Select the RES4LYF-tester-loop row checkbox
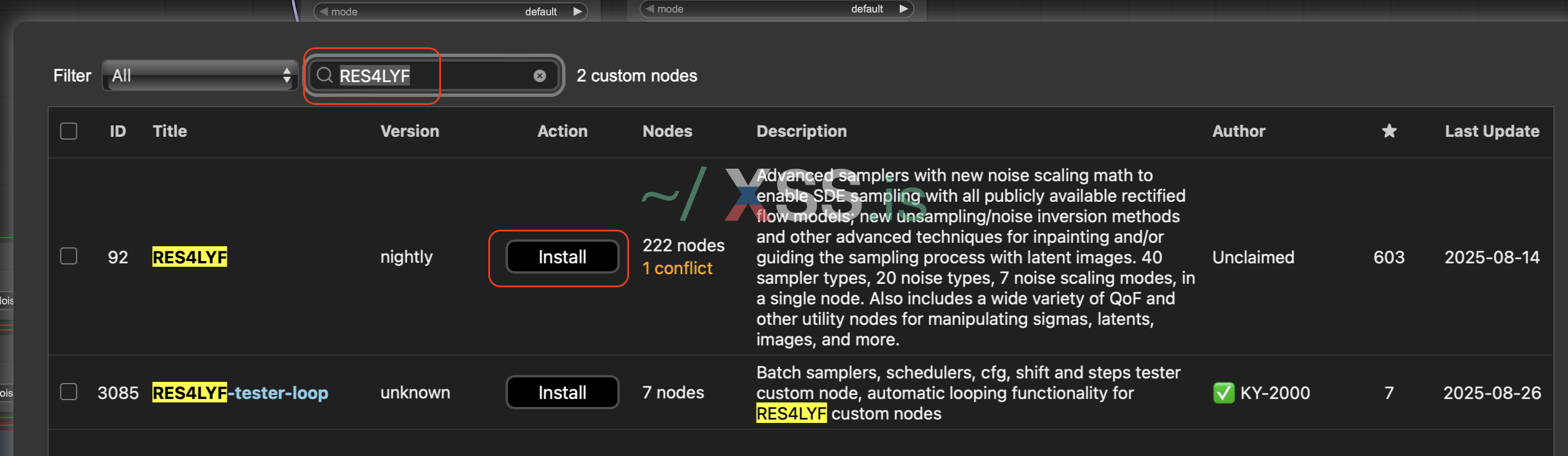Image resolution: width=1568 pixels, height=456 pixels. pyautogui.click(x=69, y=392)
